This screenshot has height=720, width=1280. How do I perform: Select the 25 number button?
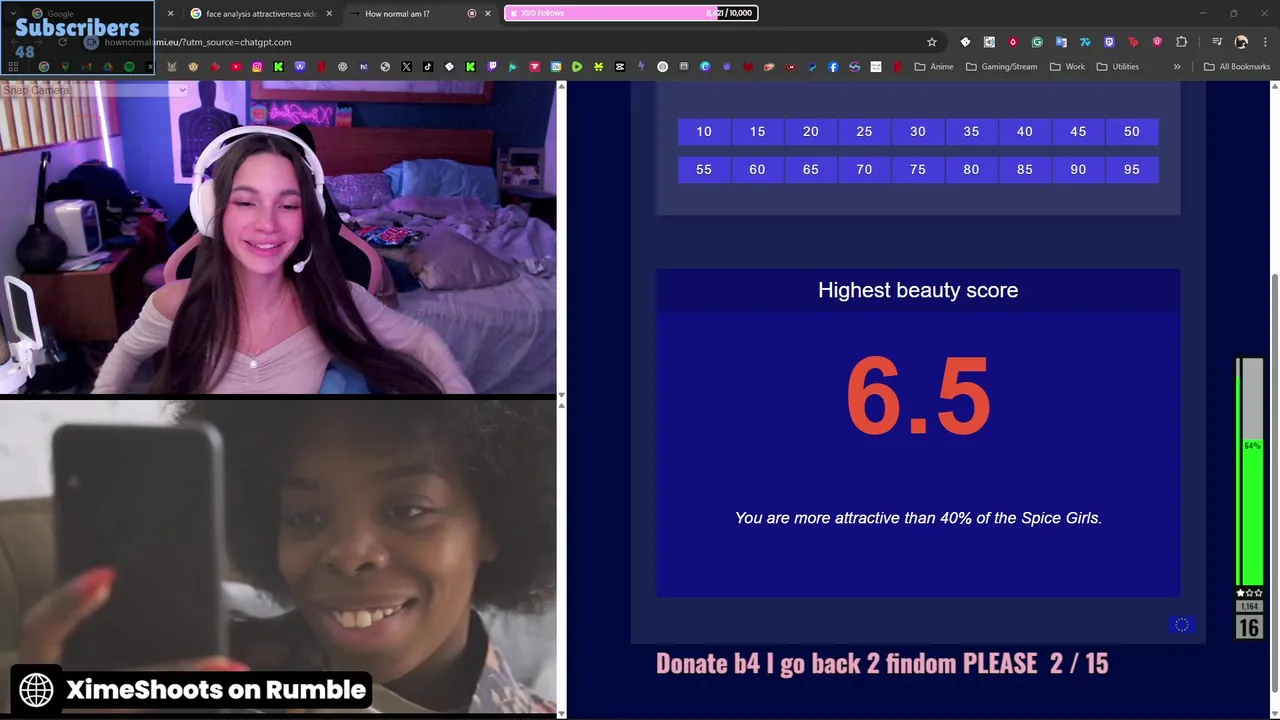[864, 132]
